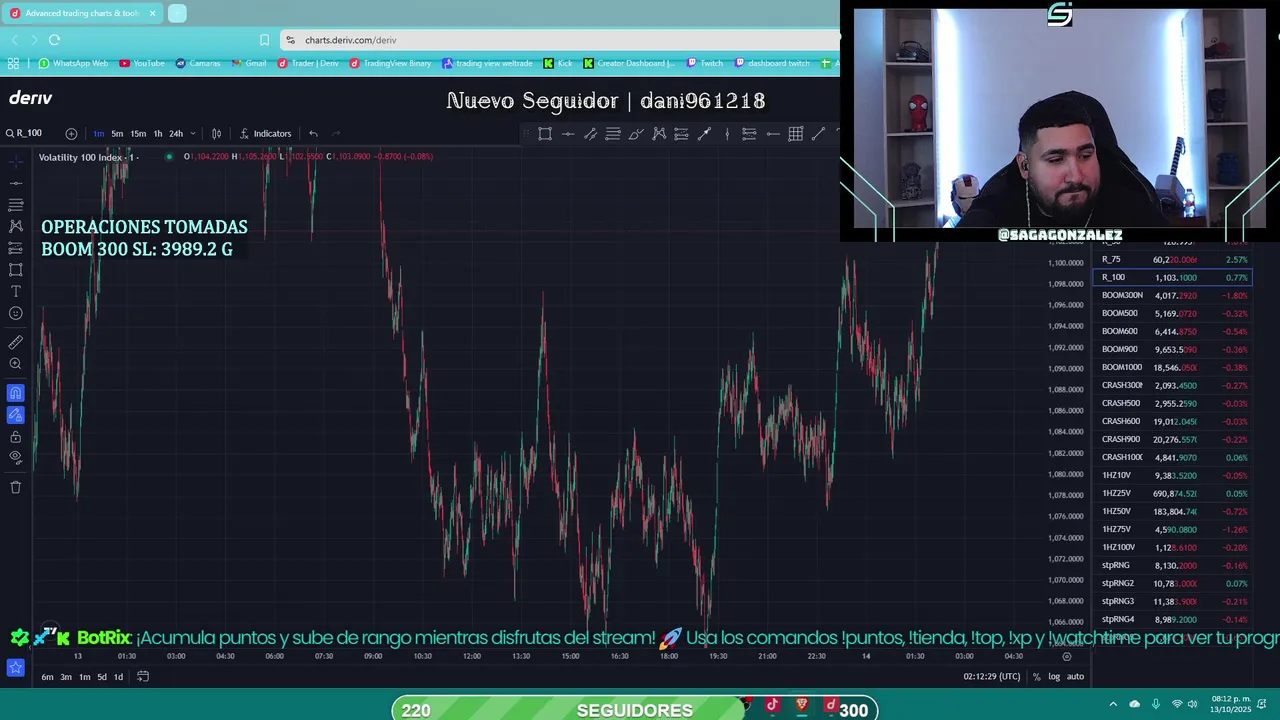Remove drawings with the trash icon

(x=16, y=487)
